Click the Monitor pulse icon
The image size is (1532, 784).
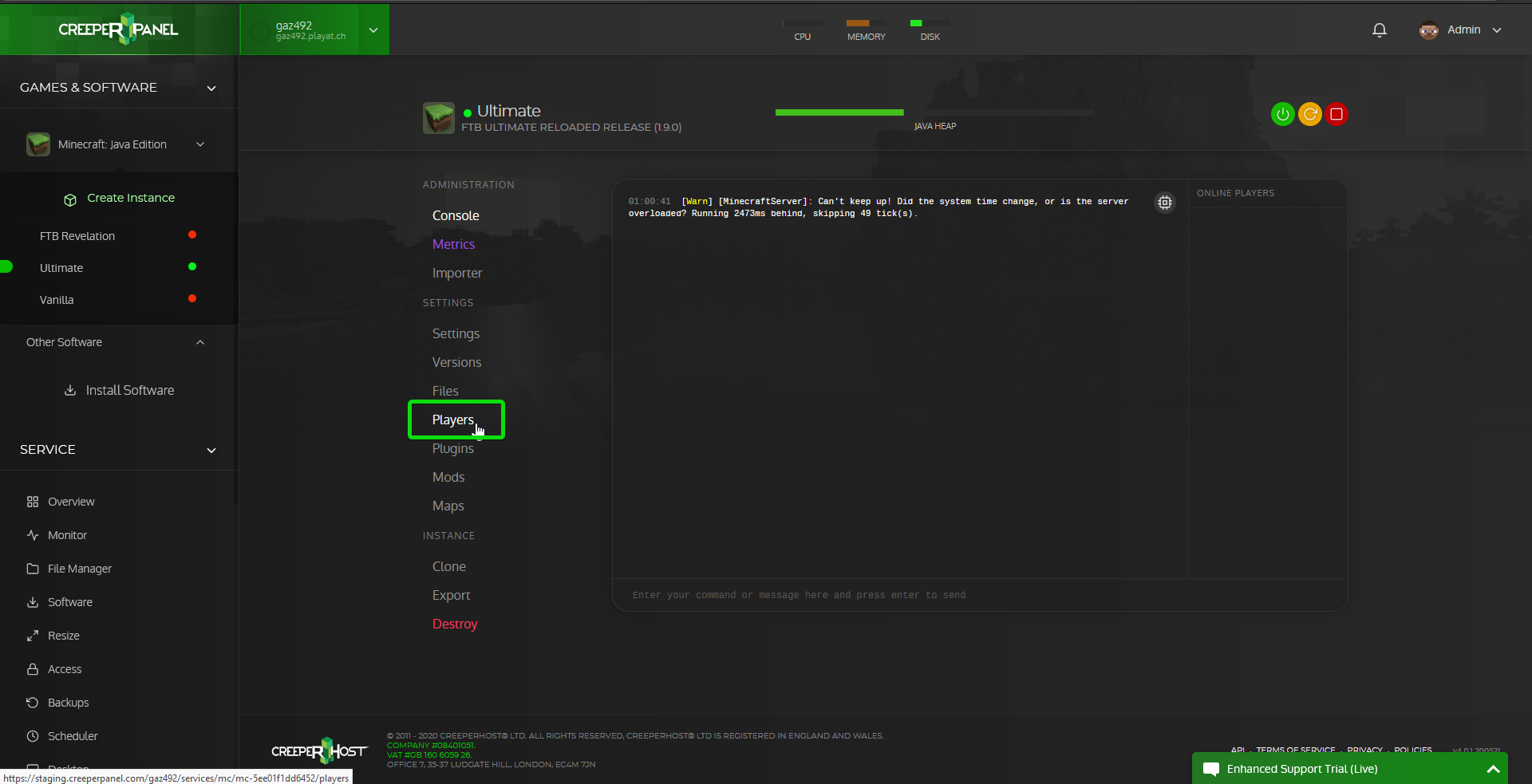point(33,535)
